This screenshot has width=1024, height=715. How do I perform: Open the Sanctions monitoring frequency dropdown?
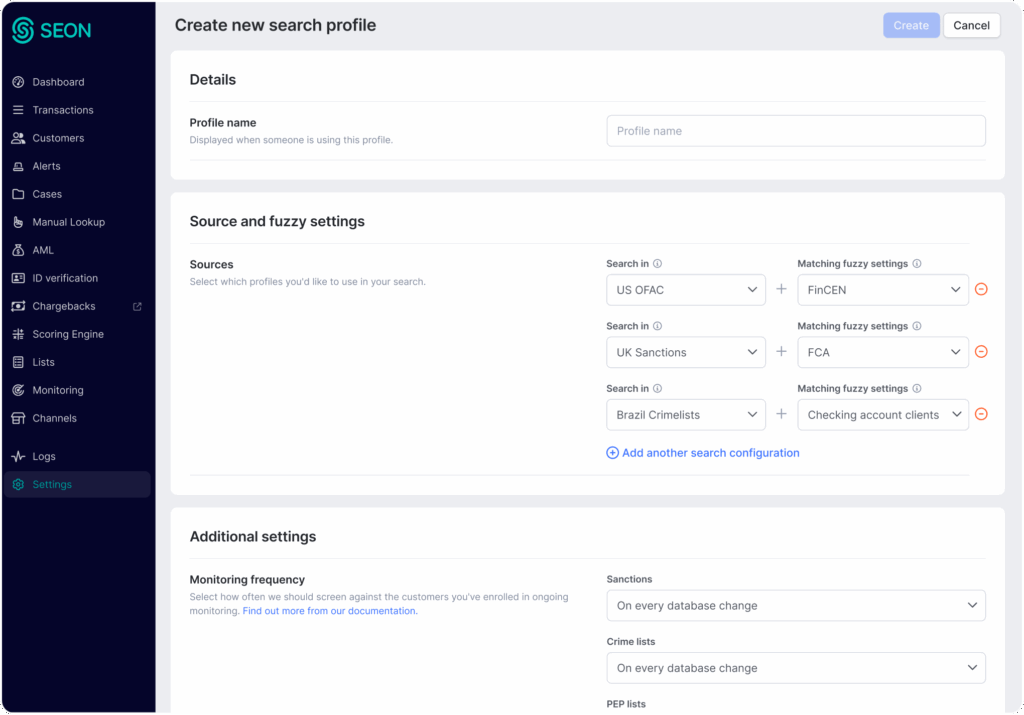coord(795,605)
